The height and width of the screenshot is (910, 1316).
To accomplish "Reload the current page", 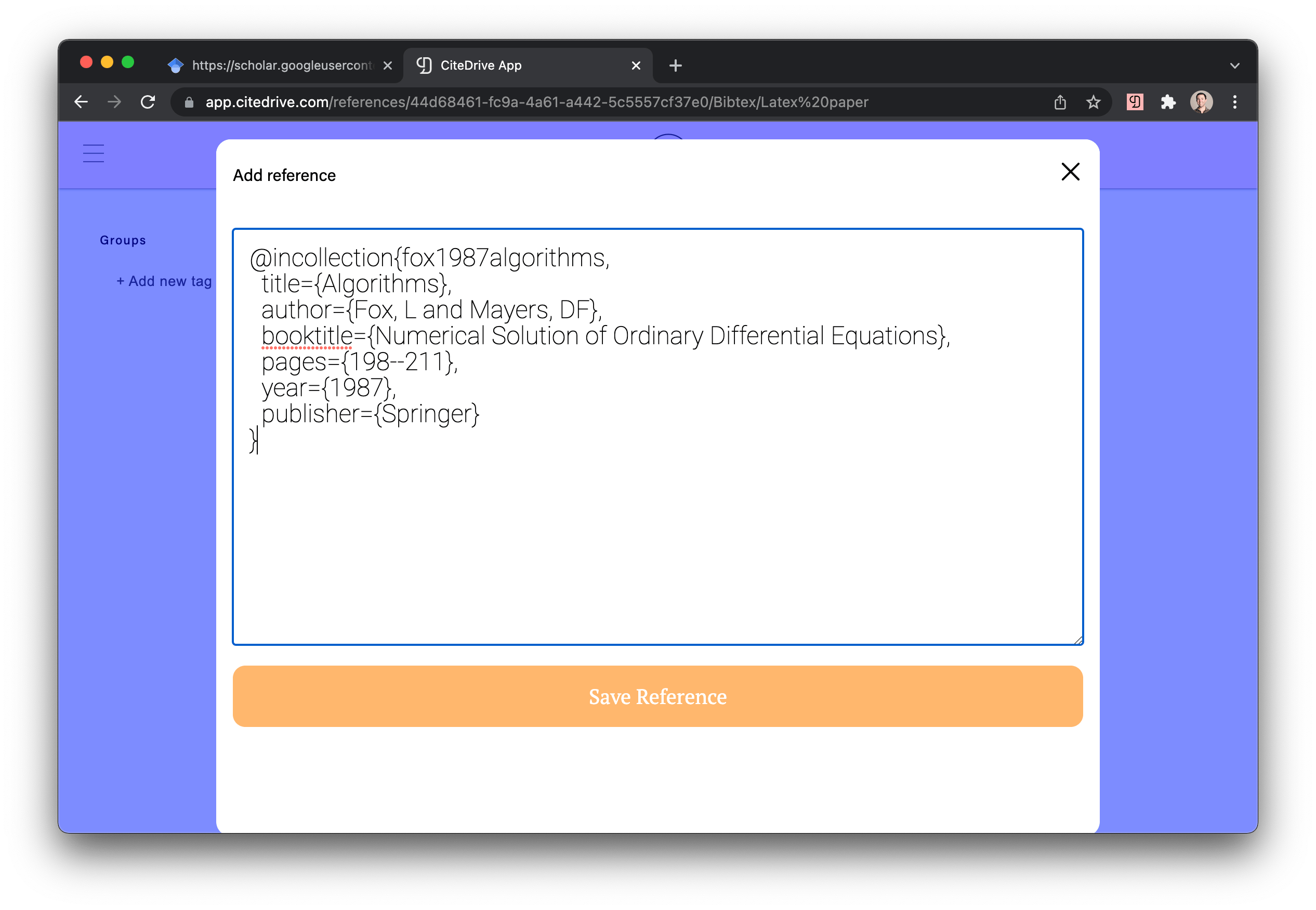I will [148, 102].
